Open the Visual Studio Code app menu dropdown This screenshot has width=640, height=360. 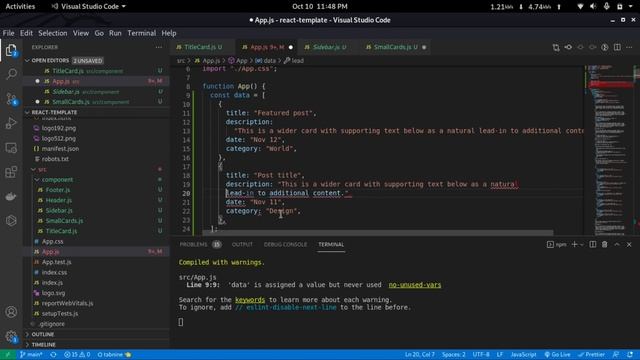(x=89, y=7)
